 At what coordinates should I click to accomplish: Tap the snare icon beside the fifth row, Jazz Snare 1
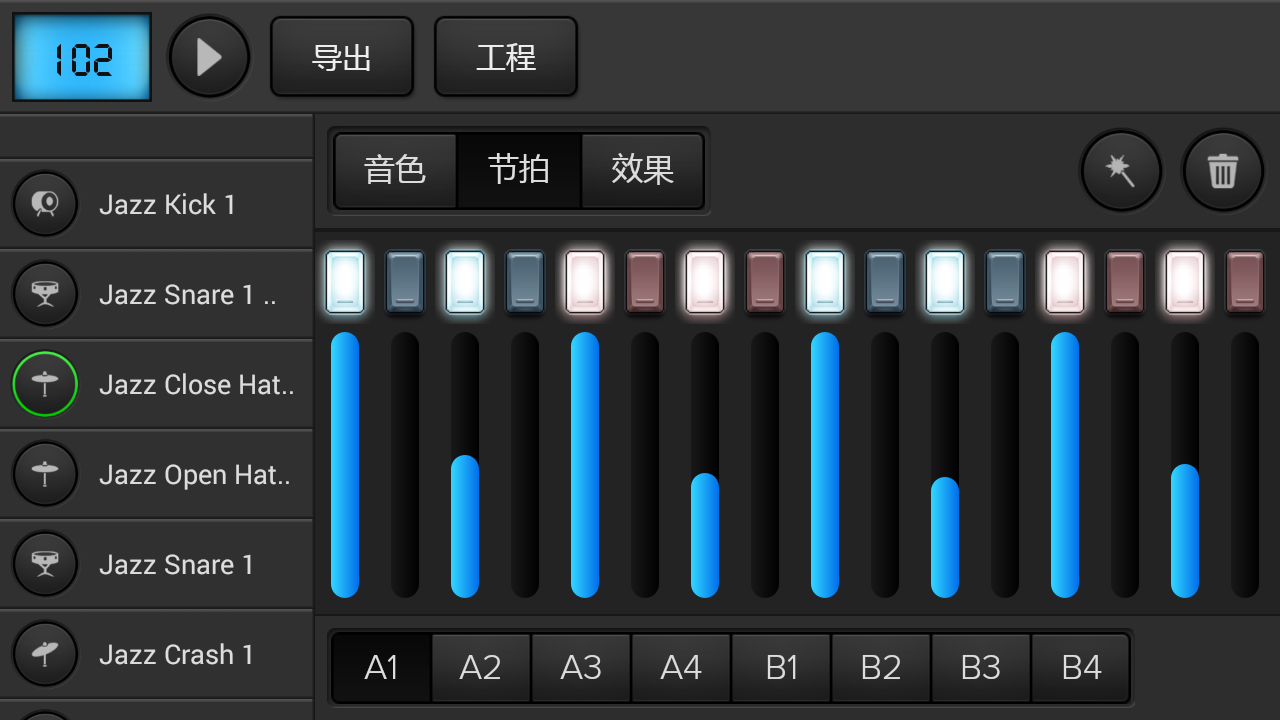click(45, 564)
